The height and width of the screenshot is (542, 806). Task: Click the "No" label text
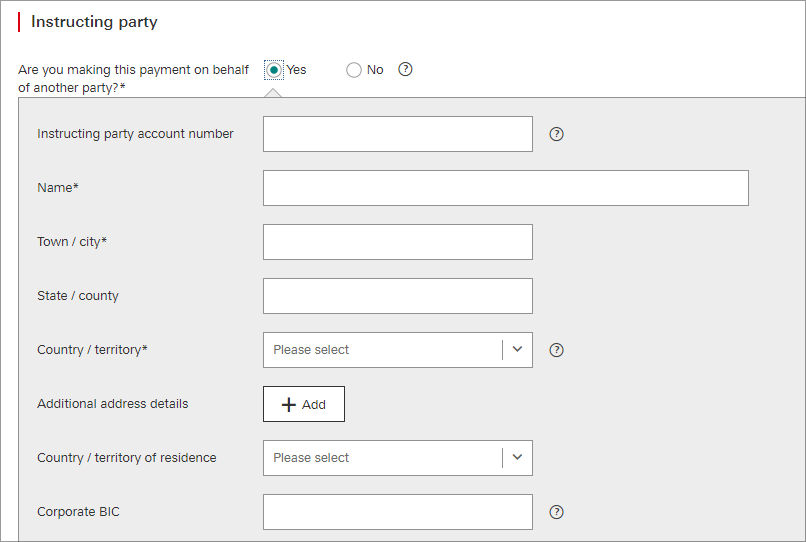point(375,70)
